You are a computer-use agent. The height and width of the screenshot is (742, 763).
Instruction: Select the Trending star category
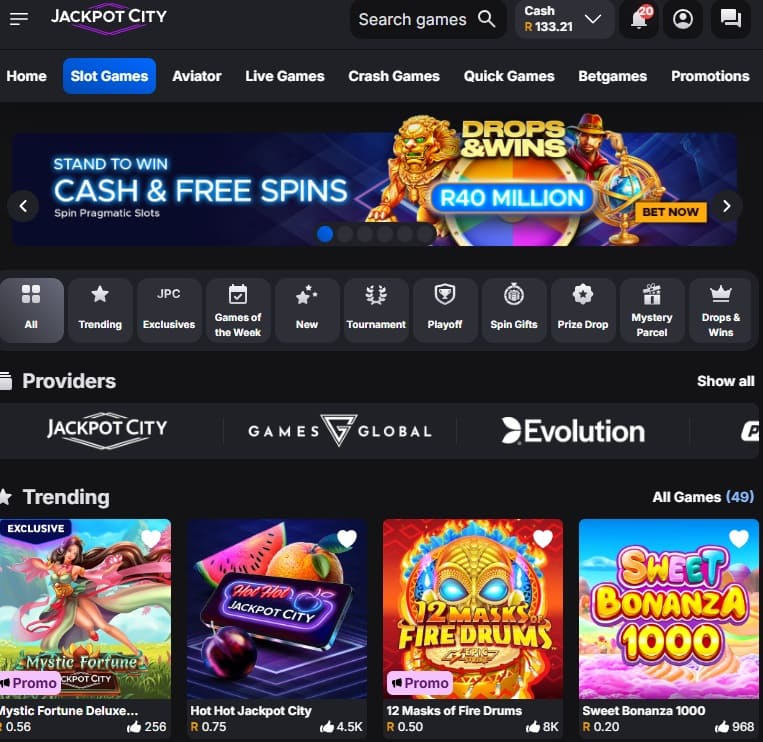point(100,310)
